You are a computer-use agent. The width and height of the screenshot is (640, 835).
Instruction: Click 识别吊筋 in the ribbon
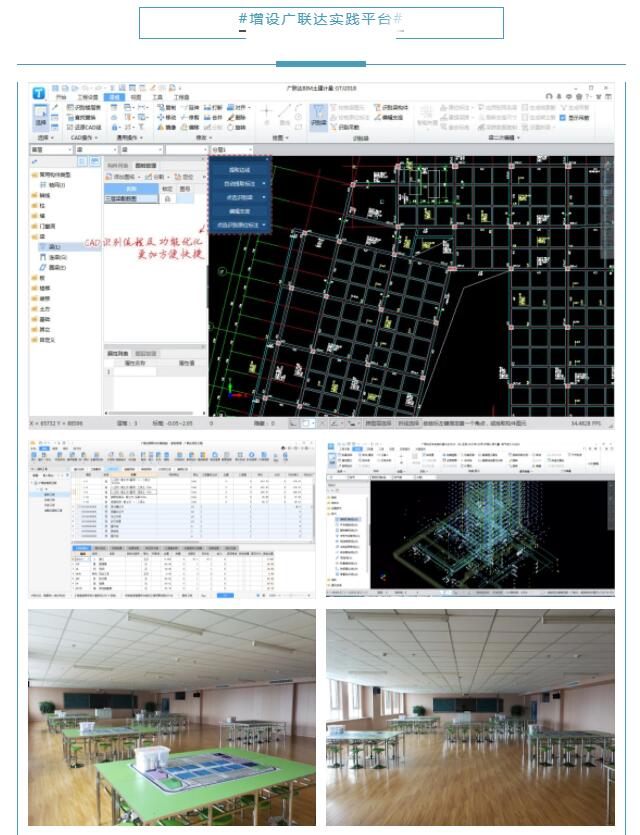(346, 127)
